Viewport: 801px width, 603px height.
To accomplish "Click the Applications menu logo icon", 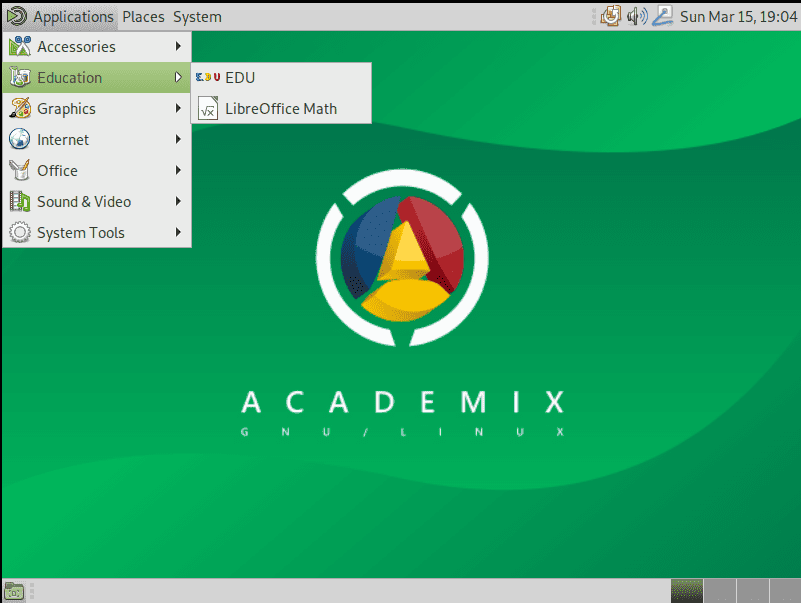I will pos(16,16).
